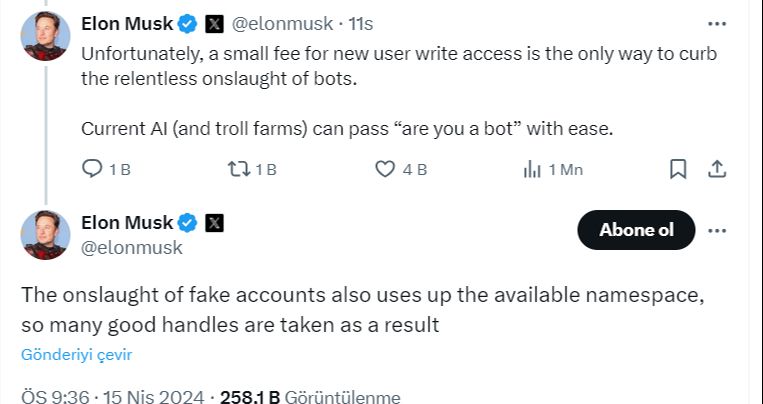
Task: Click the X affiliation badge before 11s handle
Action: pyautogui.click(x=214, y=23)
